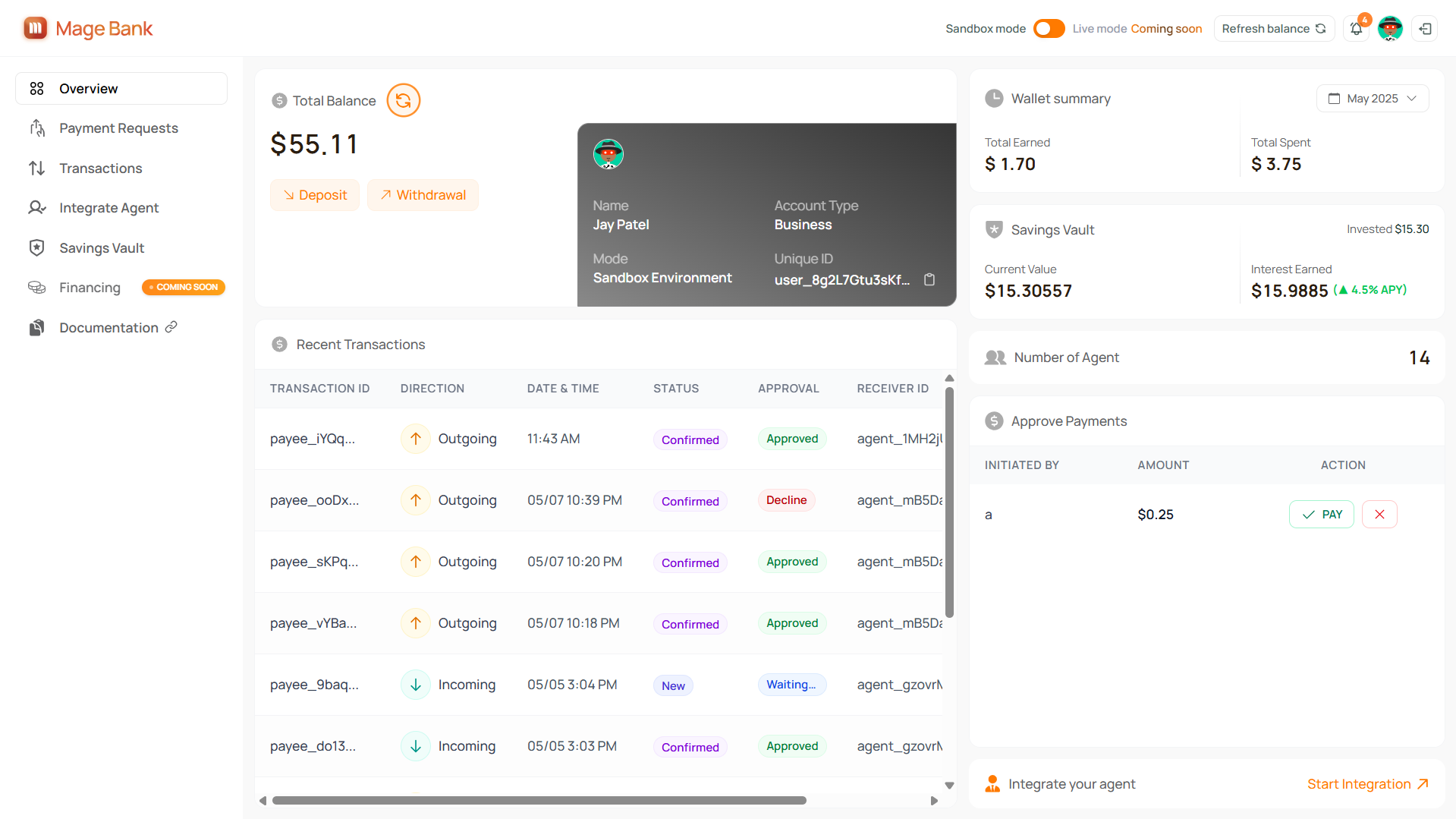Click outgoing arrow icon for payee_iYQq row
This screenshot has height=819, width=1456.
tap(416, 439)
